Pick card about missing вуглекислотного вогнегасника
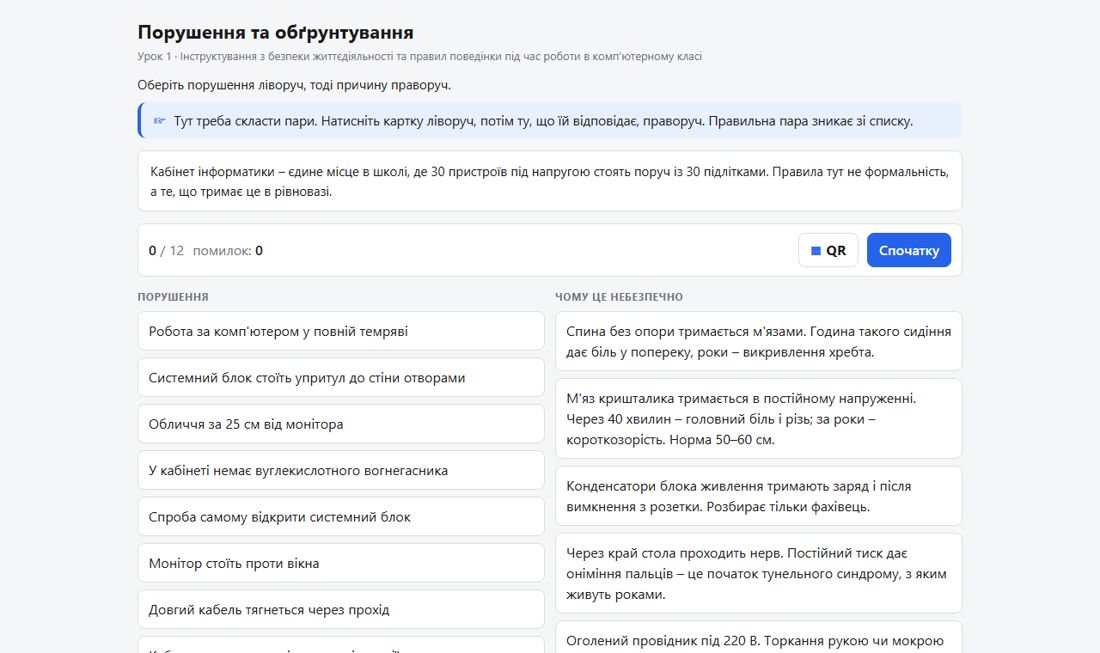Viewport: 1100px width, 653px height. pos(341,470)
